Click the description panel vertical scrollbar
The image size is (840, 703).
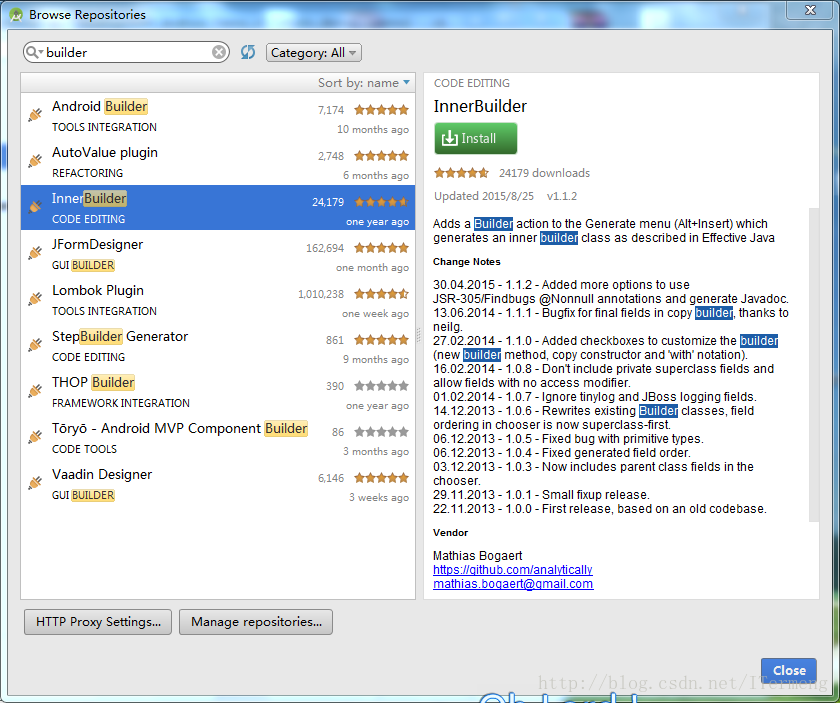tap(814, 364)
